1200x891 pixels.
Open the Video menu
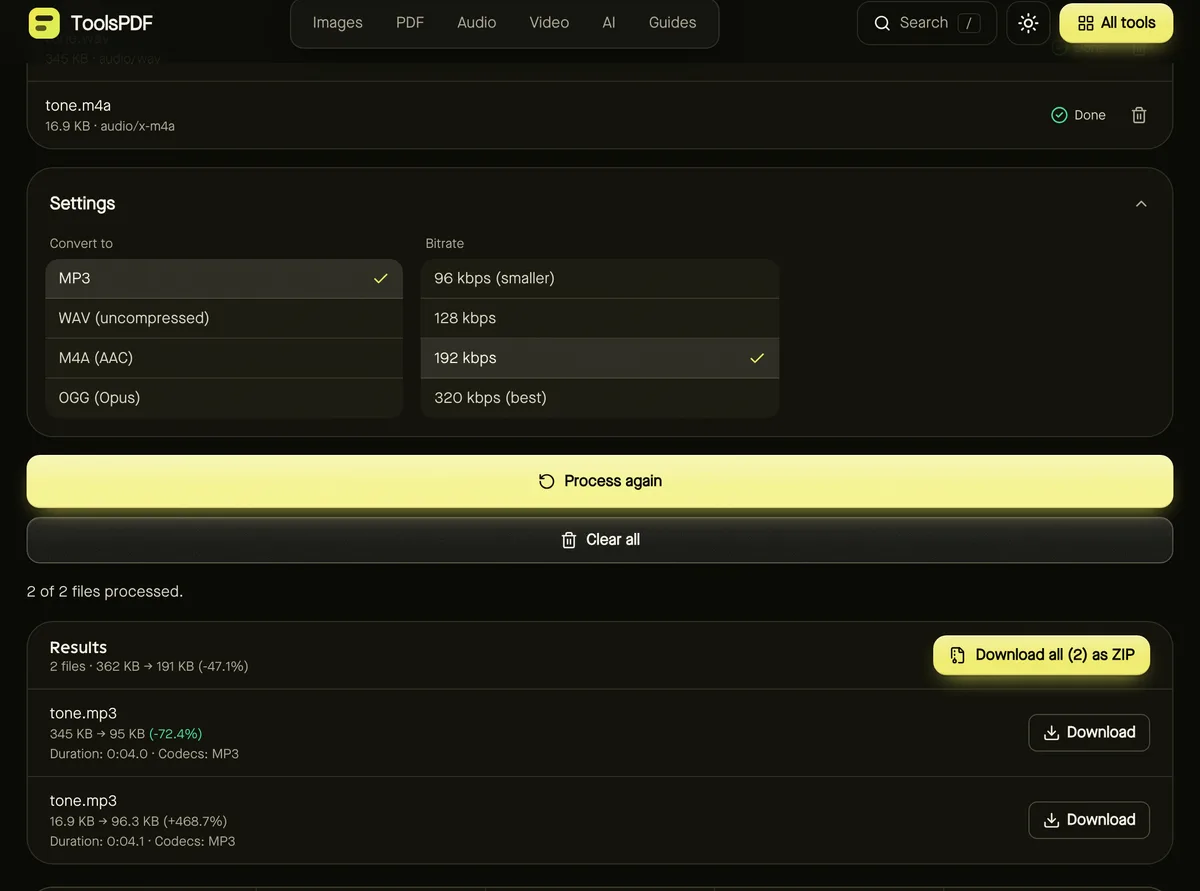[x=549, y=22]
